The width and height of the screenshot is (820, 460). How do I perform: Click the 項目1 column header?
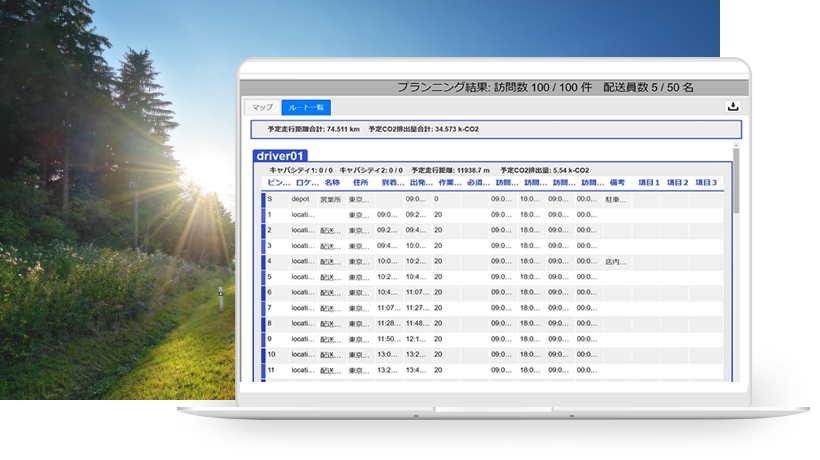[x=648, y=182]
